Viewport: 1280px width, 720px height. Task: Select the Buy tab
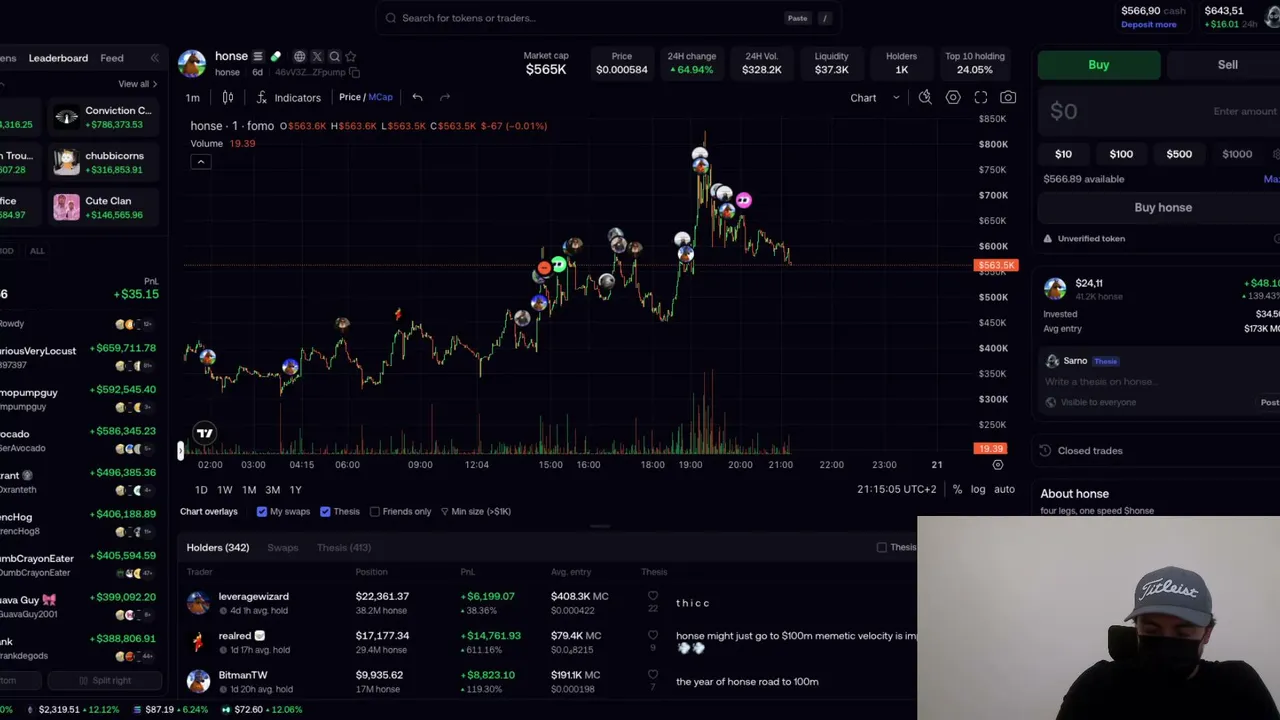pyautogui.click(x=1099, y=65)
